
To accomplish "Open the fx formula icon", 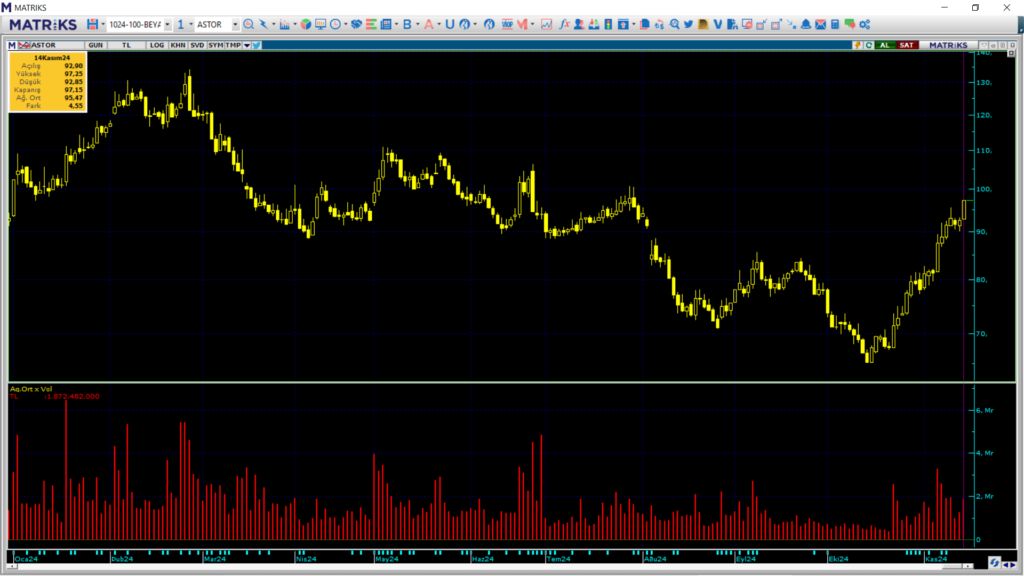I will [x=565, y=24].
